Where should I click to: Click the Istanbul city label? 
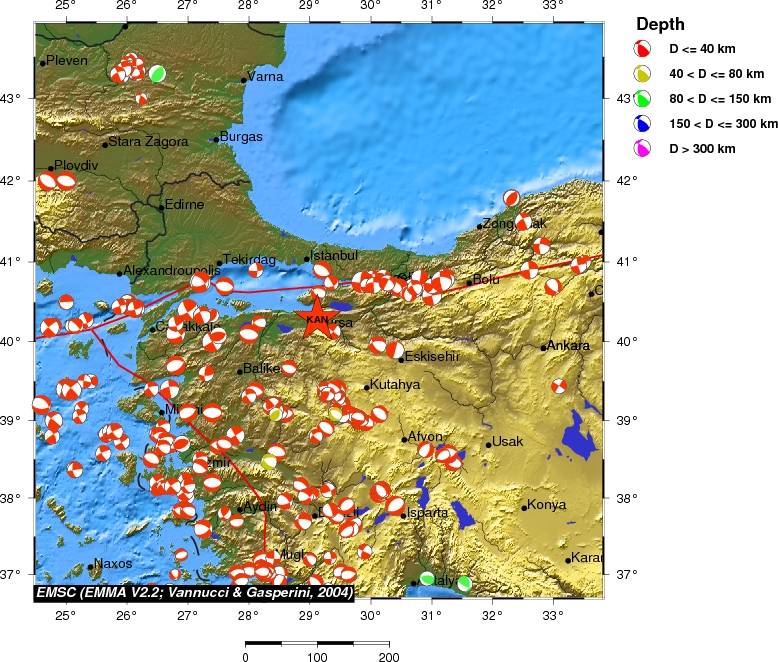point(335,256)
